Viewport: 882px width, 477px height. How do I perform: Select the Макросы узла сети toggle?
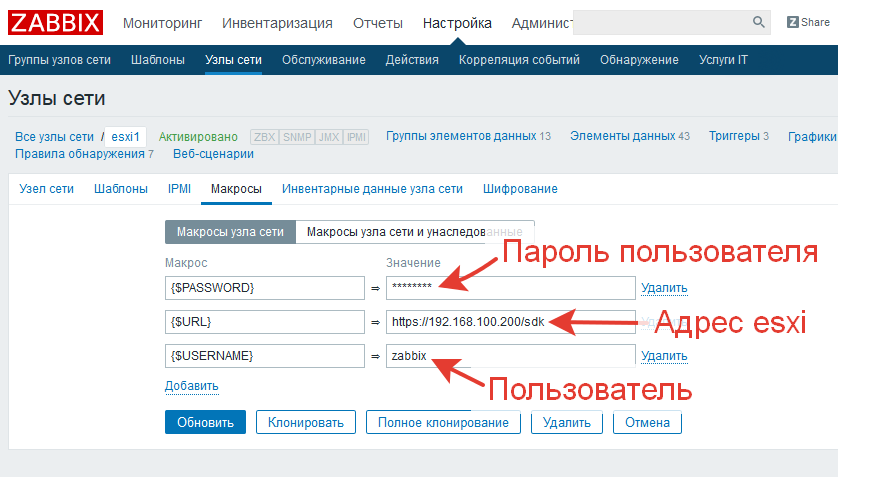230,232
